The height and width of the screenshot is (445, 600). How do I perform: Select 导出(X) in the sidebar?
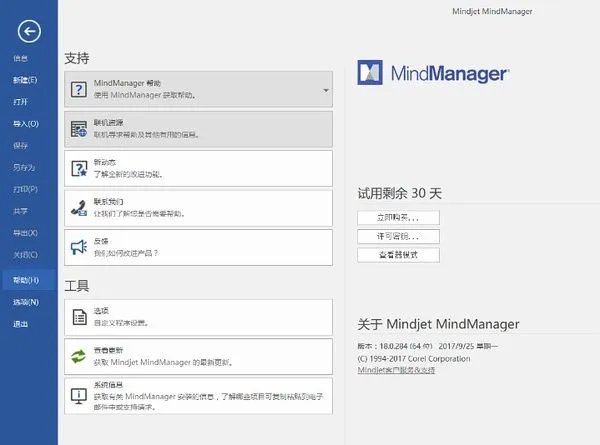(25, 233)
